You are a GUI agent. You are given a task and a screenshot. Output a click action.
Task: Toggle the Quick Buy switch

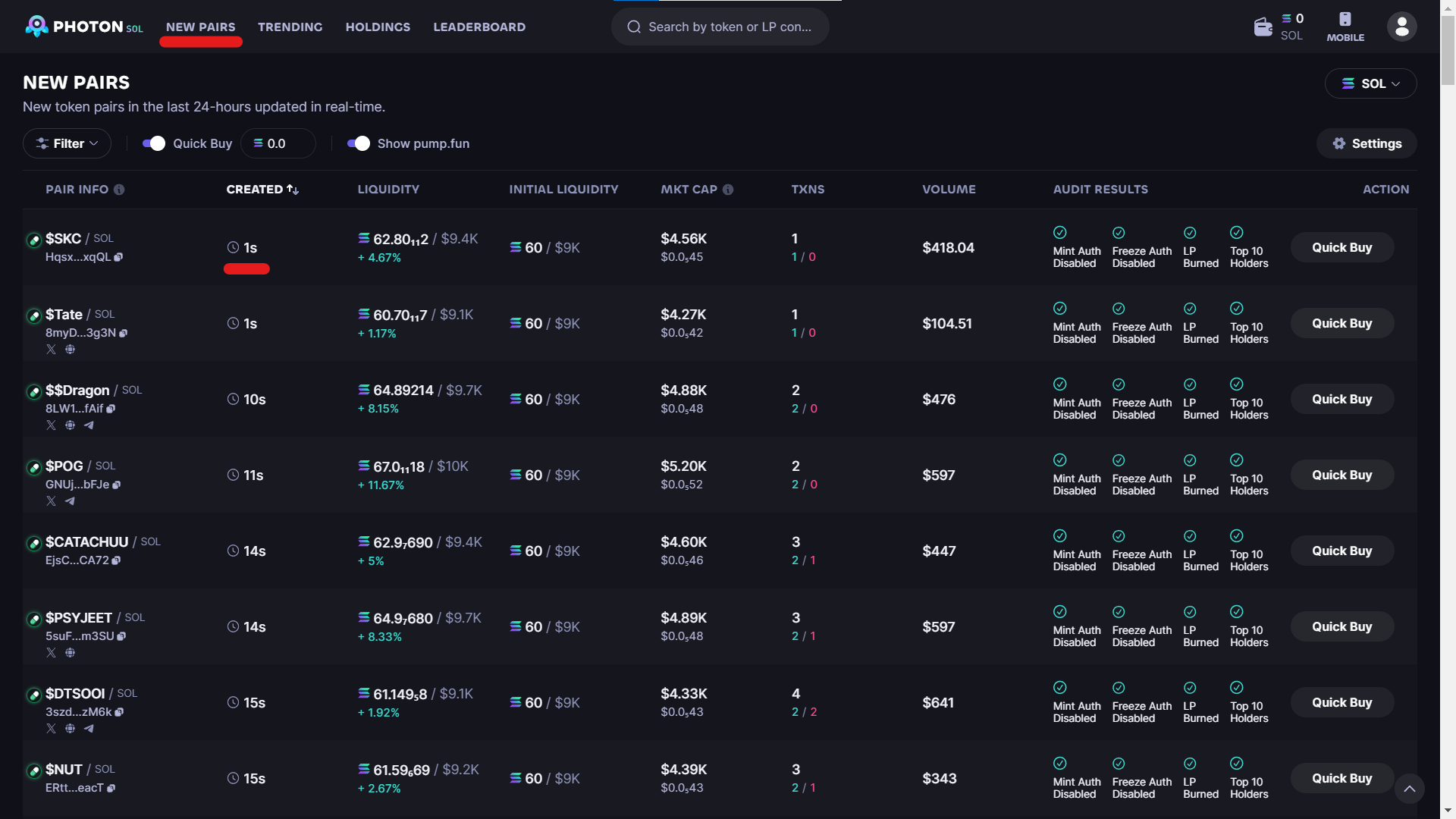click(x=154, y=143)
